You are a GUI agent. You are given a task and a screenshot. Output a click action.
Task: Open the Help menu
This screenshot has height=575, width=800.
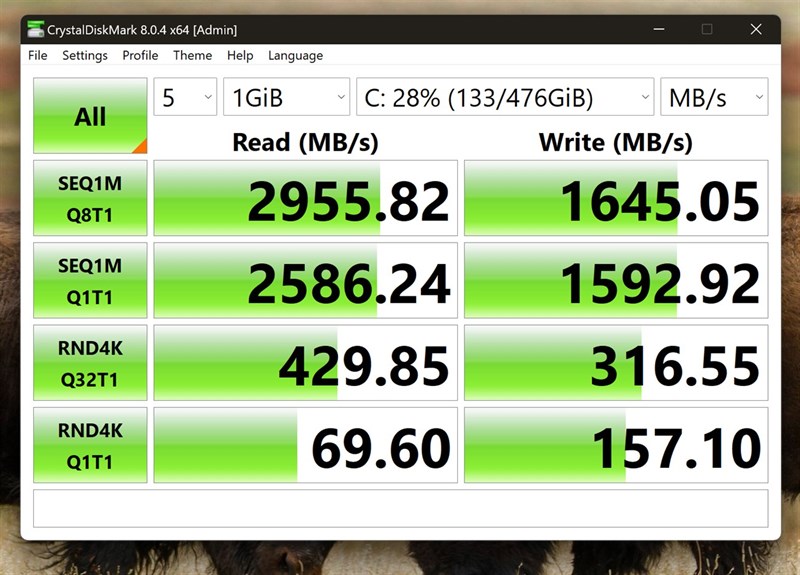coord(240,55)
